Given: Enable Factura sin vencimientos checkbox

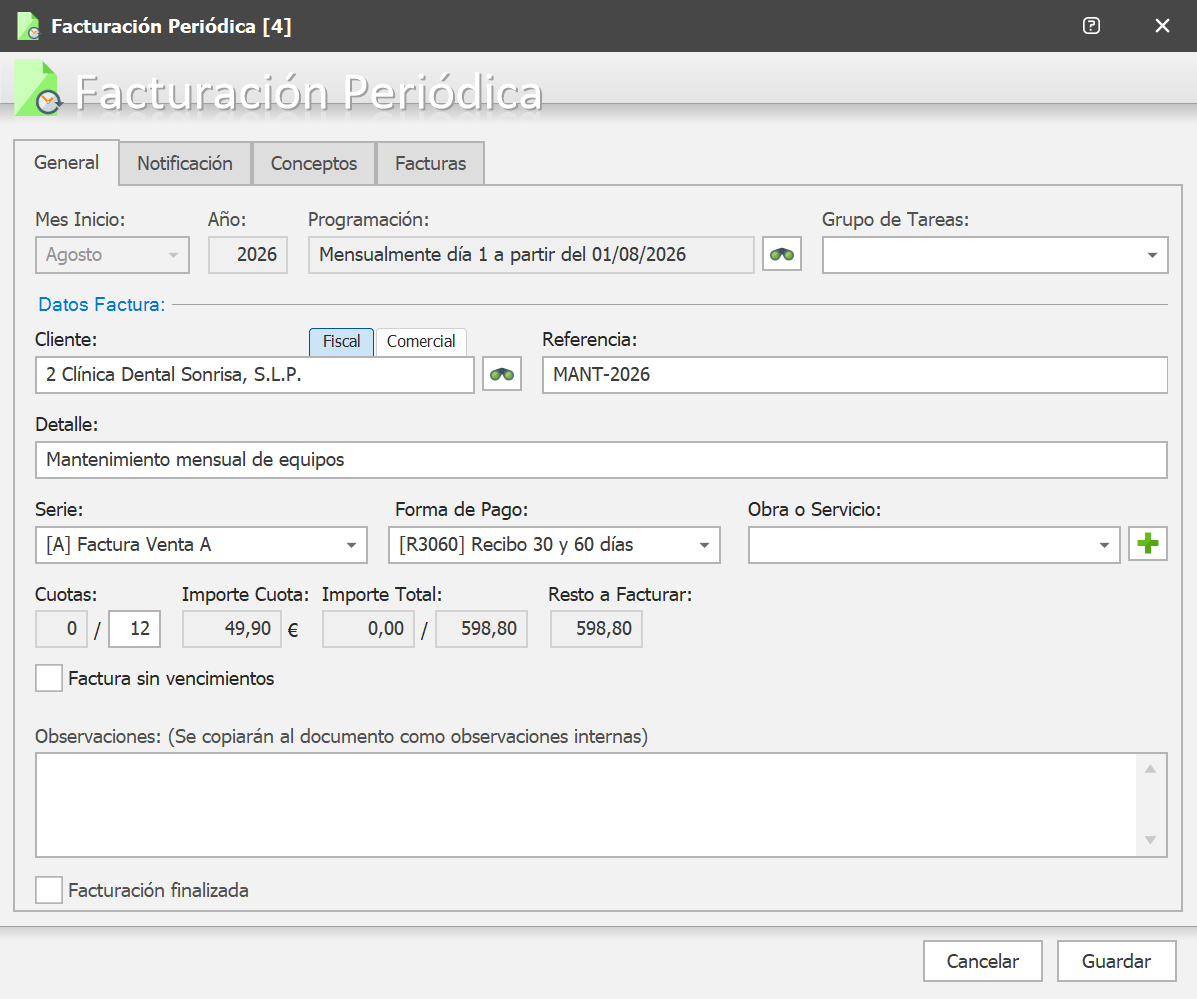Looking at the screenshot, I should point(49,678).
